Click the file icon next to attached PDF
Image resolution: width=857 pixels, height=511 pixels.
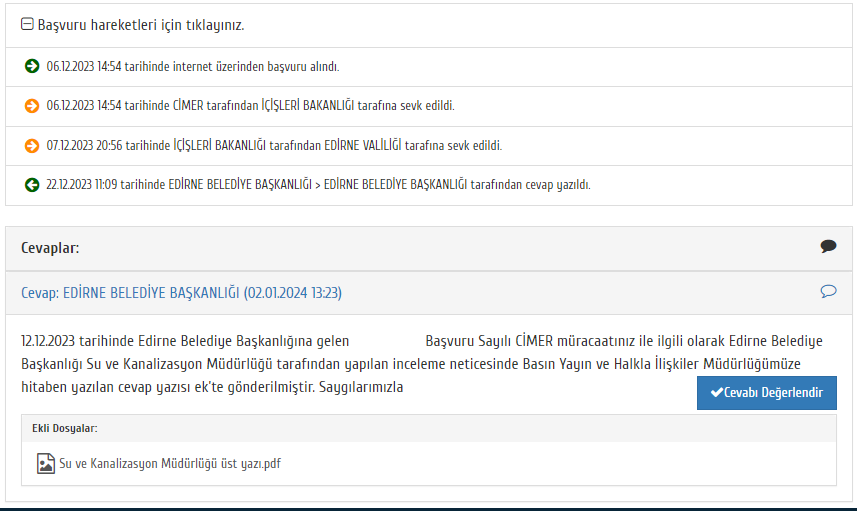(x=45, y=464)
